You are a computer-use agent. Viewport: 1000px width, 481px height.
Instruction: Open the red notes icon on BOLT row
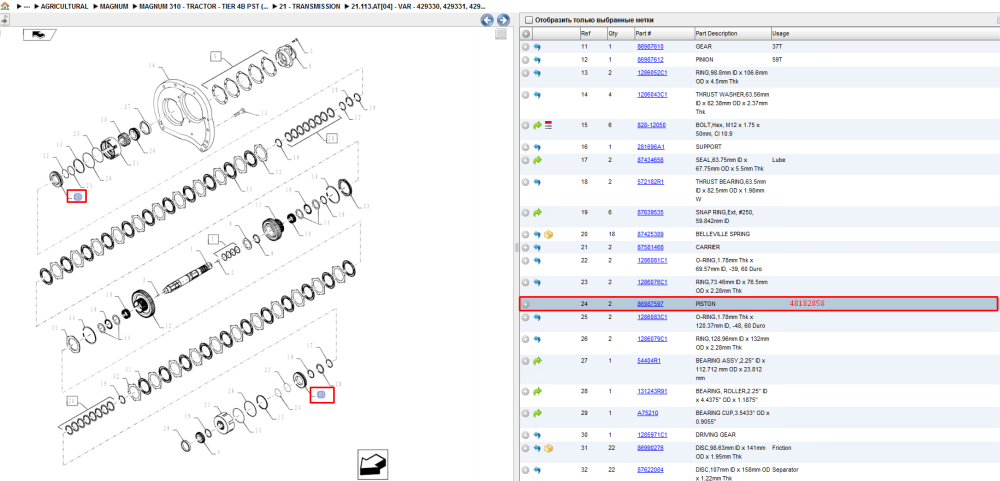click(x=548, y=126)
